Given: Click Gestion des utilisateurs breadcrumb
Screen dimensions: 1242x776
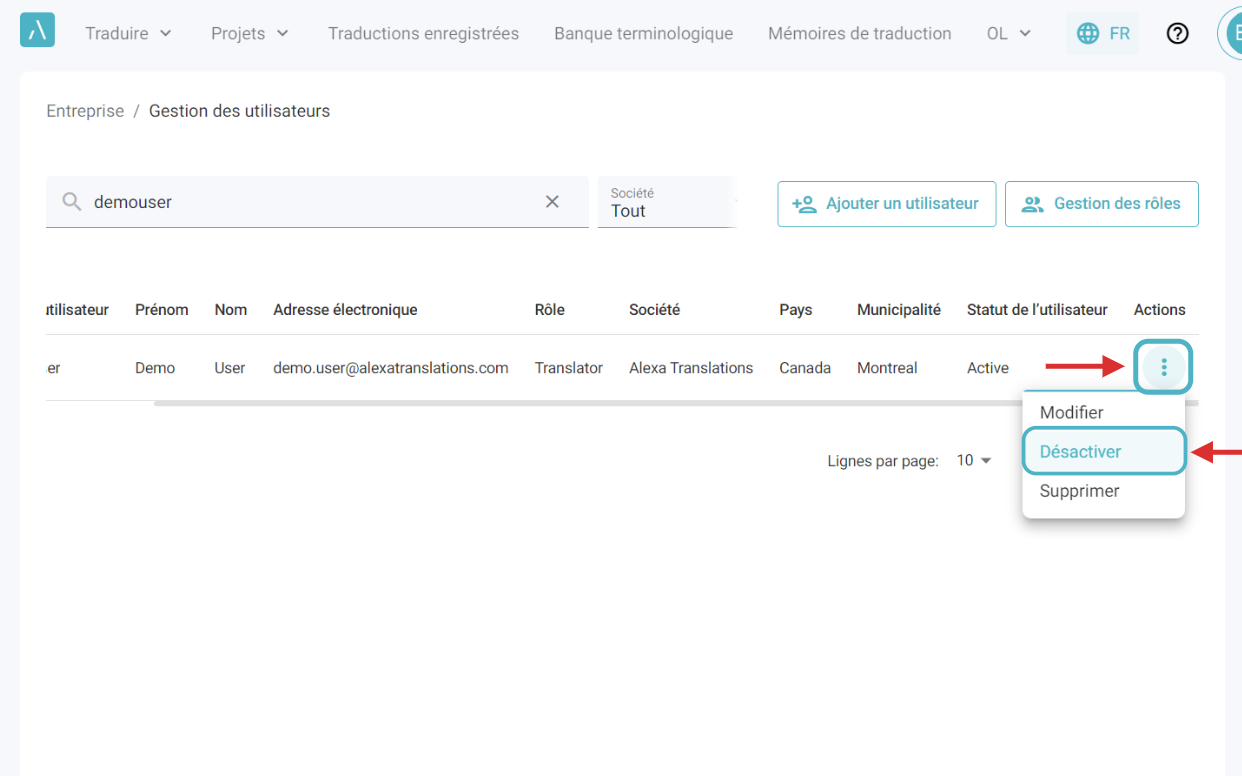Looking at the screenshot, I should [x=239, y=111].
